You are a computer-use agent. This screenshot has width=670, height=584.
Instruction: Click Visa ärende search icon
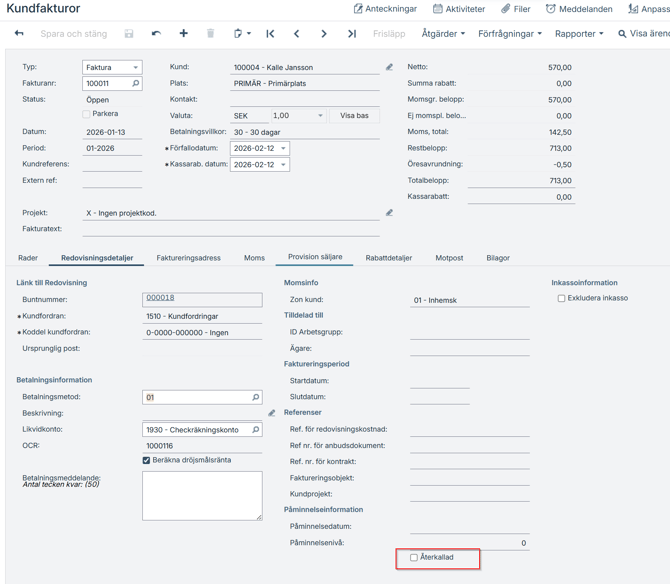coord(622,34)
